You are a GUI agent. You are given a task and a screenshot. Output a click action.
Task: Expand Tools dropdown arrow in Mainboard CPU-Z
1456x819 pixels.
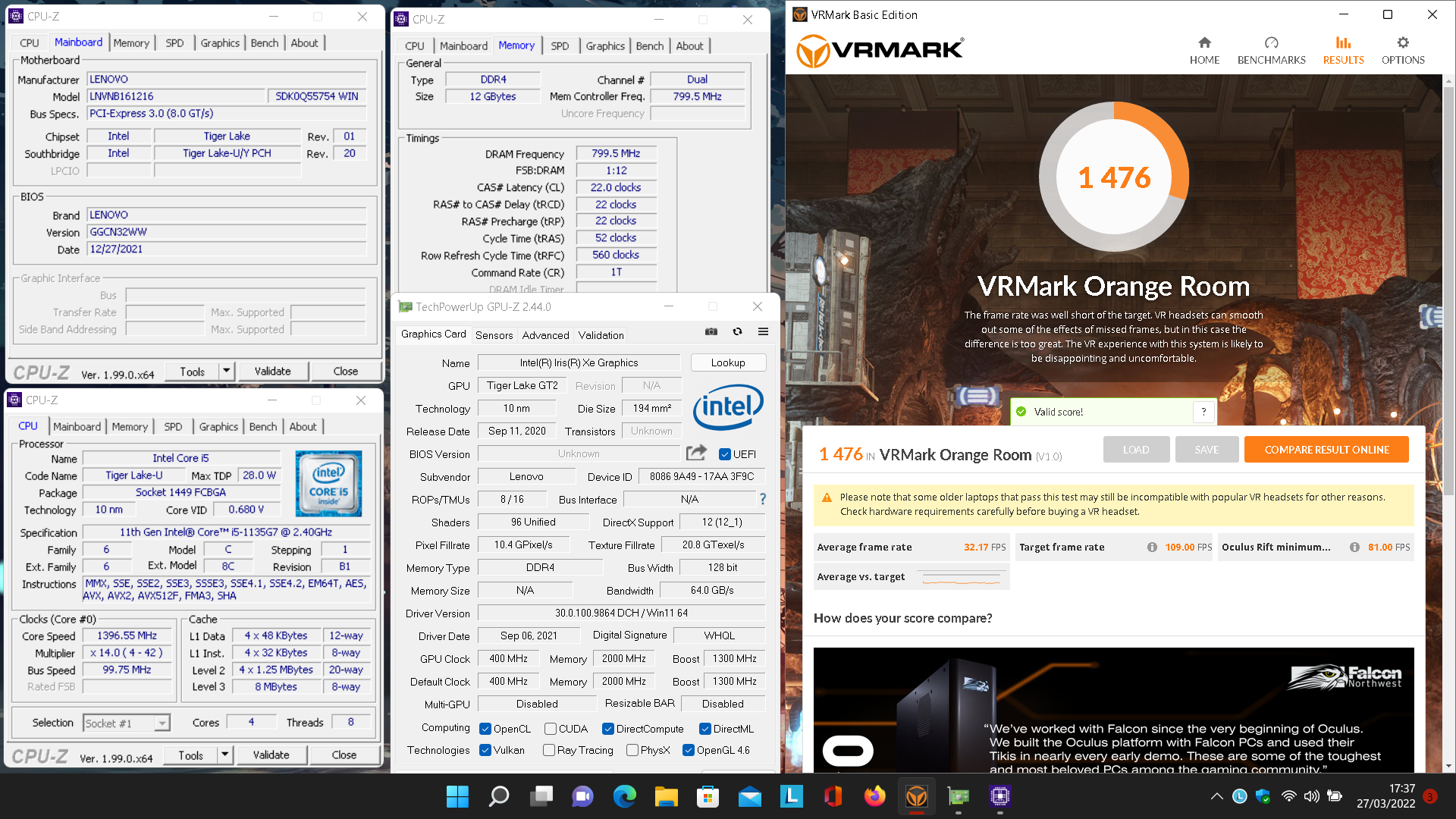tap(226, 371)
